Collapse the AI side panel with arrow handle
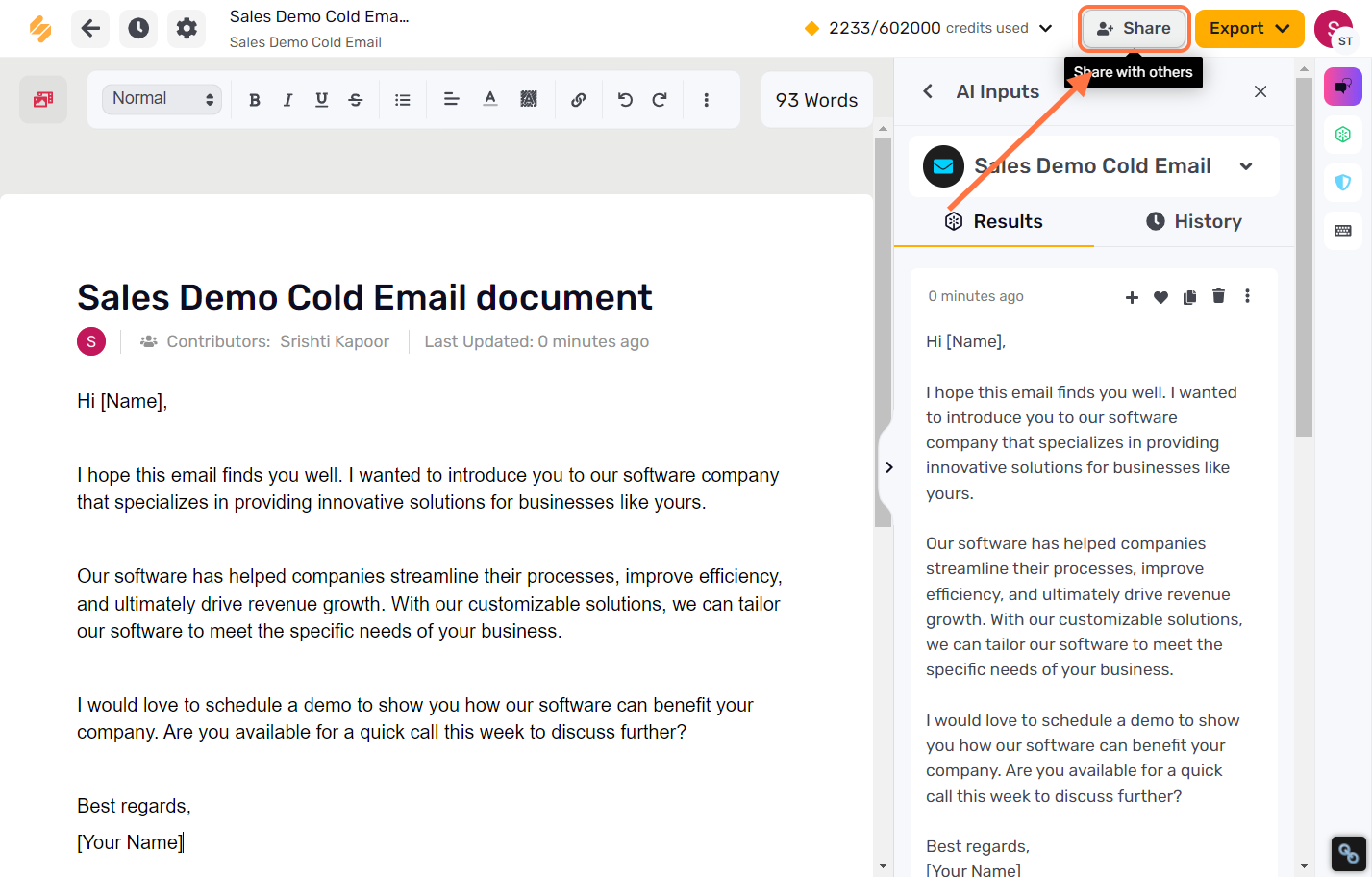This screenshot has width=1372, height=877. (888, 467)
